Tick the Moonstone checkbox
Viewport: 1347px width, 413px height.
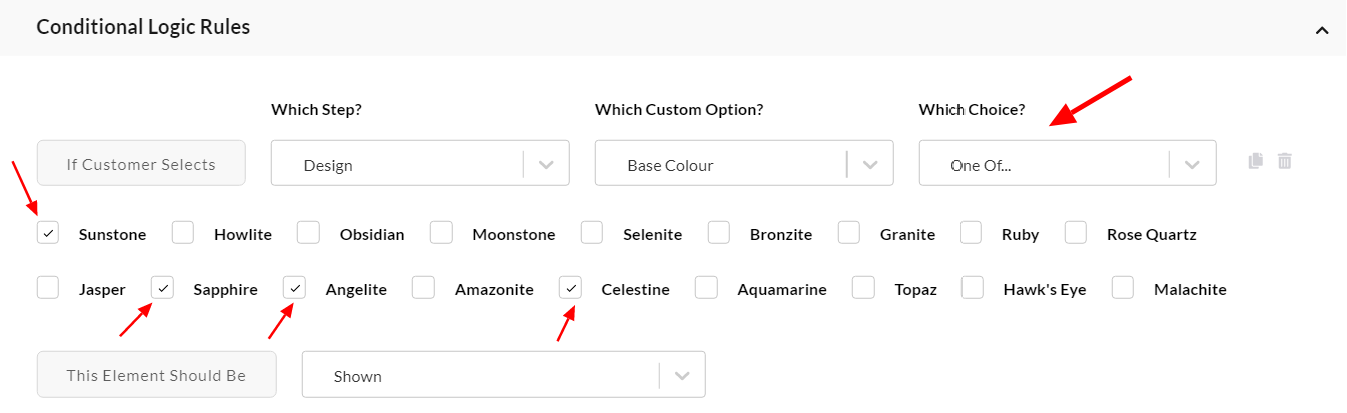tap(442, 233)
